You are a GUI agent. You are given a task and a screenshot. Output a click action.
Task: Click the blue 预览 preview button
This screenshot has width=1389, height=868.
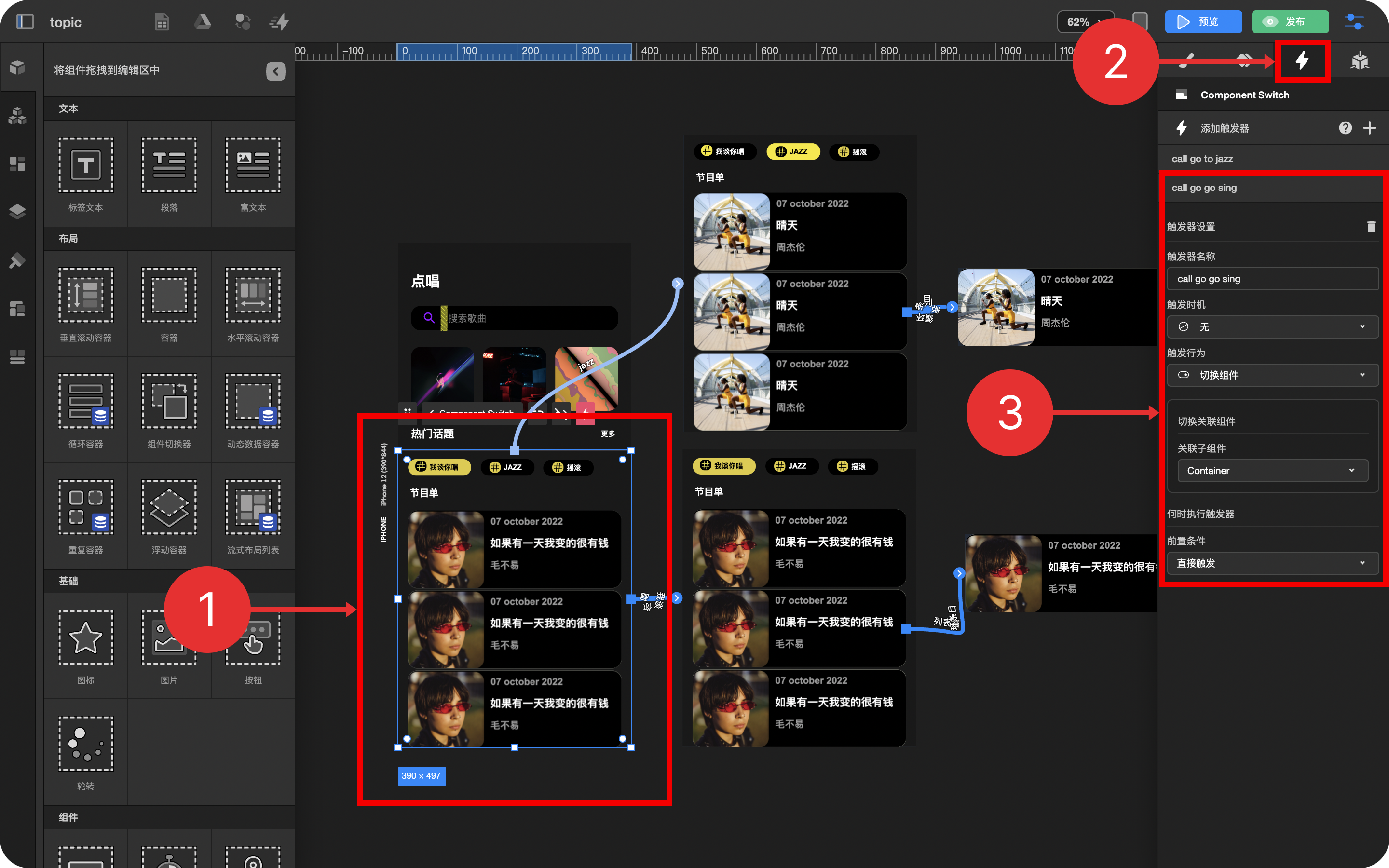point(1203,22)
